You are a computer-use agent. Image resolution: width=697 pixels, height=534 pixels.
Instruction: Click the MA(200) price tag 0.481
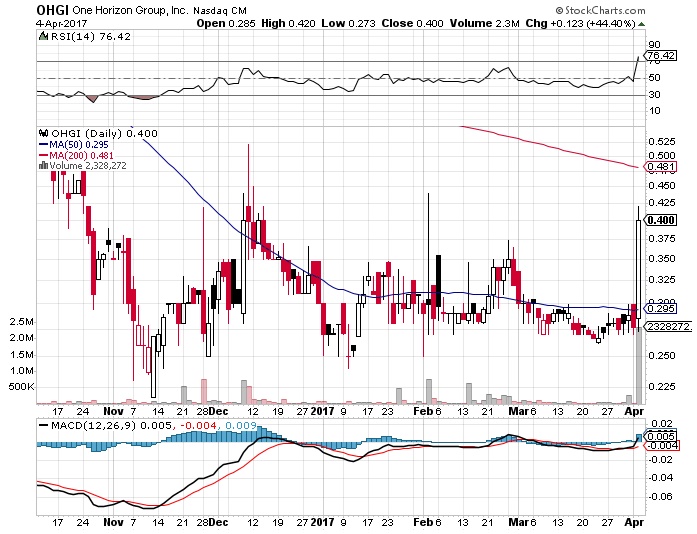point(661,167)
